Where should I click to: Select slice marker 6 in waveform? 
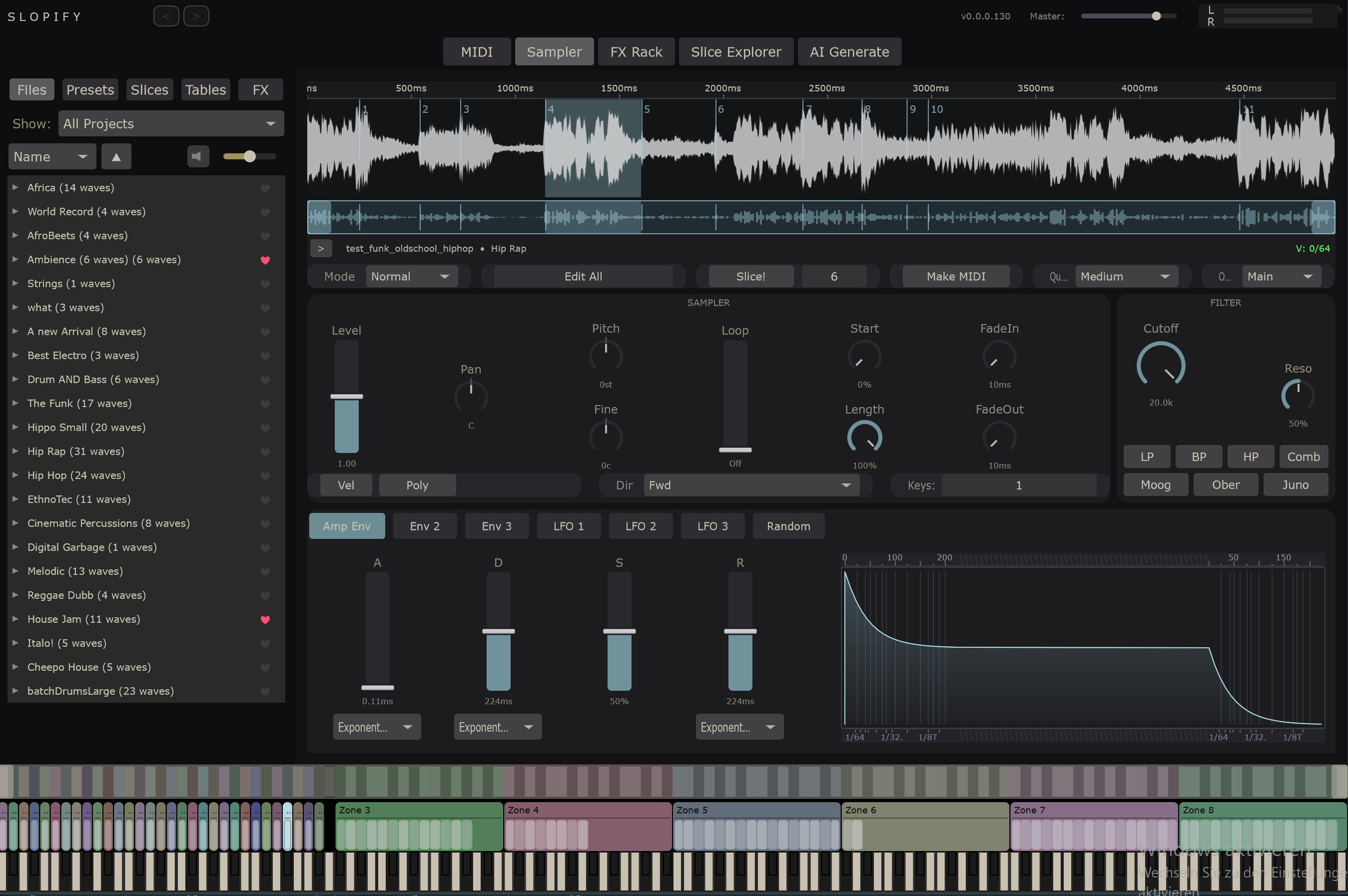click(x=720, y=109)
